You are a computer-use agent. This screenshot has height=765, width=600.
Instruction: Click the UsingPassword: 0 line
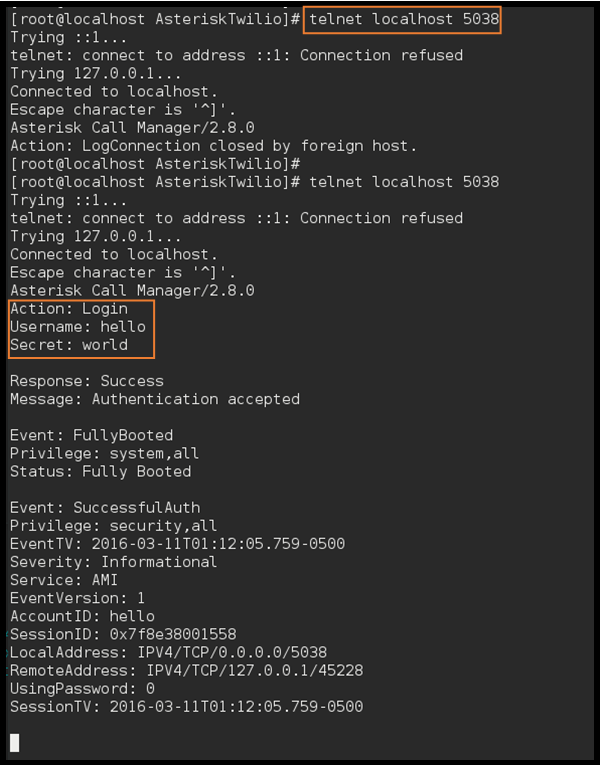click(82, 688)
